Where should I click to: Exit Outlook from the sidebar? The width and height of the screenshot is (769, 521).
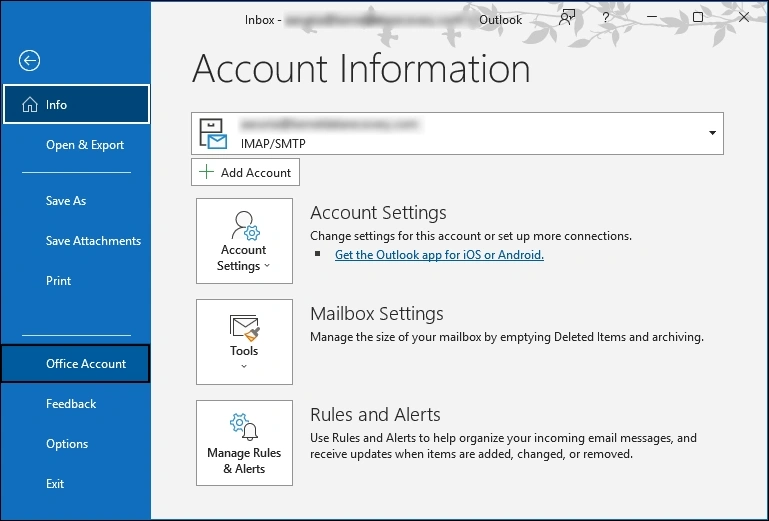55,484
